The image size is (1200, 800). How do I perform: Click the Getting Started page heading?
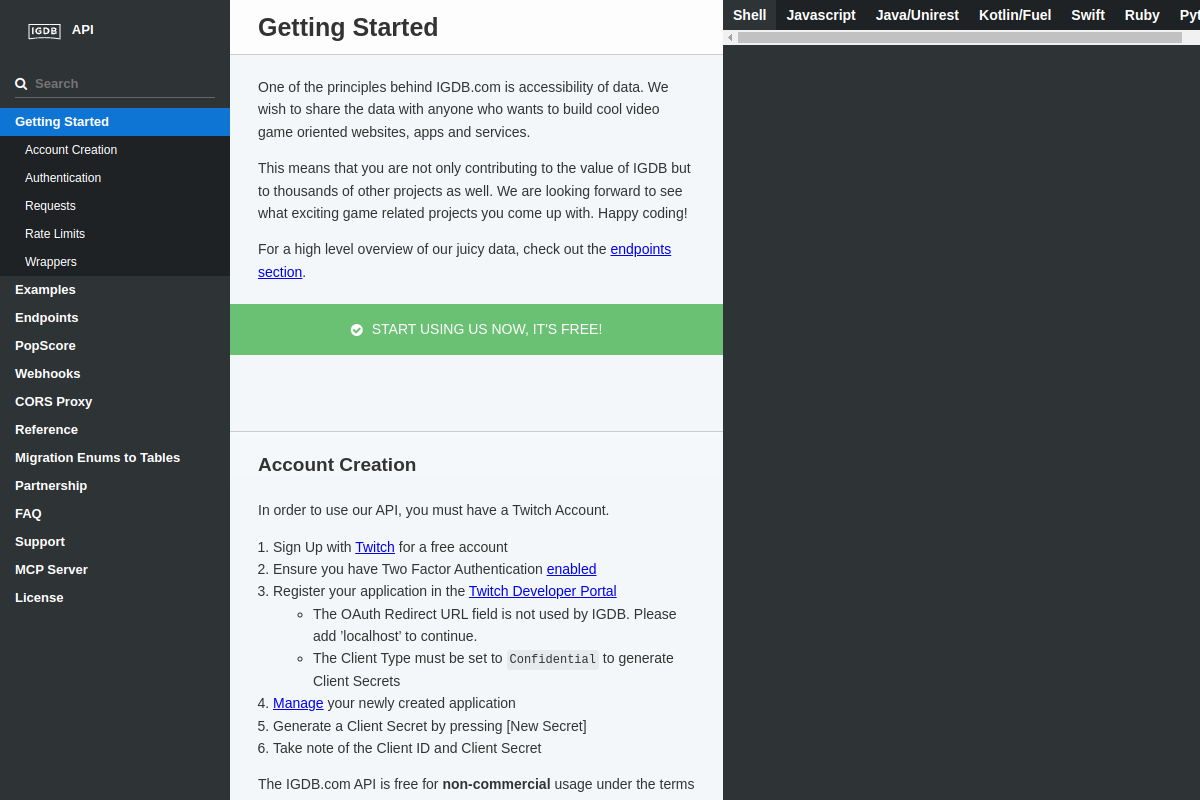tap(348, 27)
